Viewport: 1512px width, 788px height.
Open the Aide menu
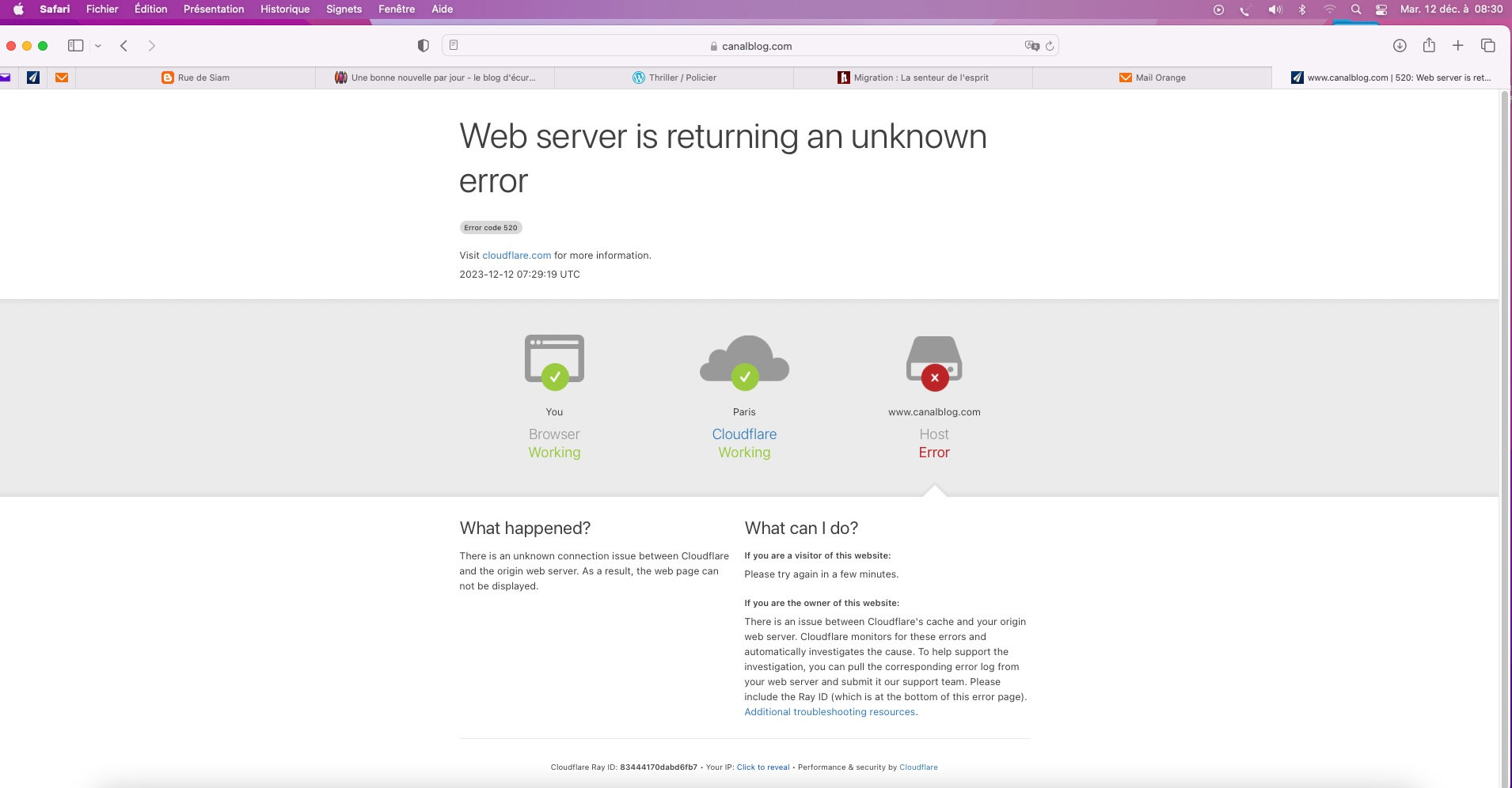442,9
